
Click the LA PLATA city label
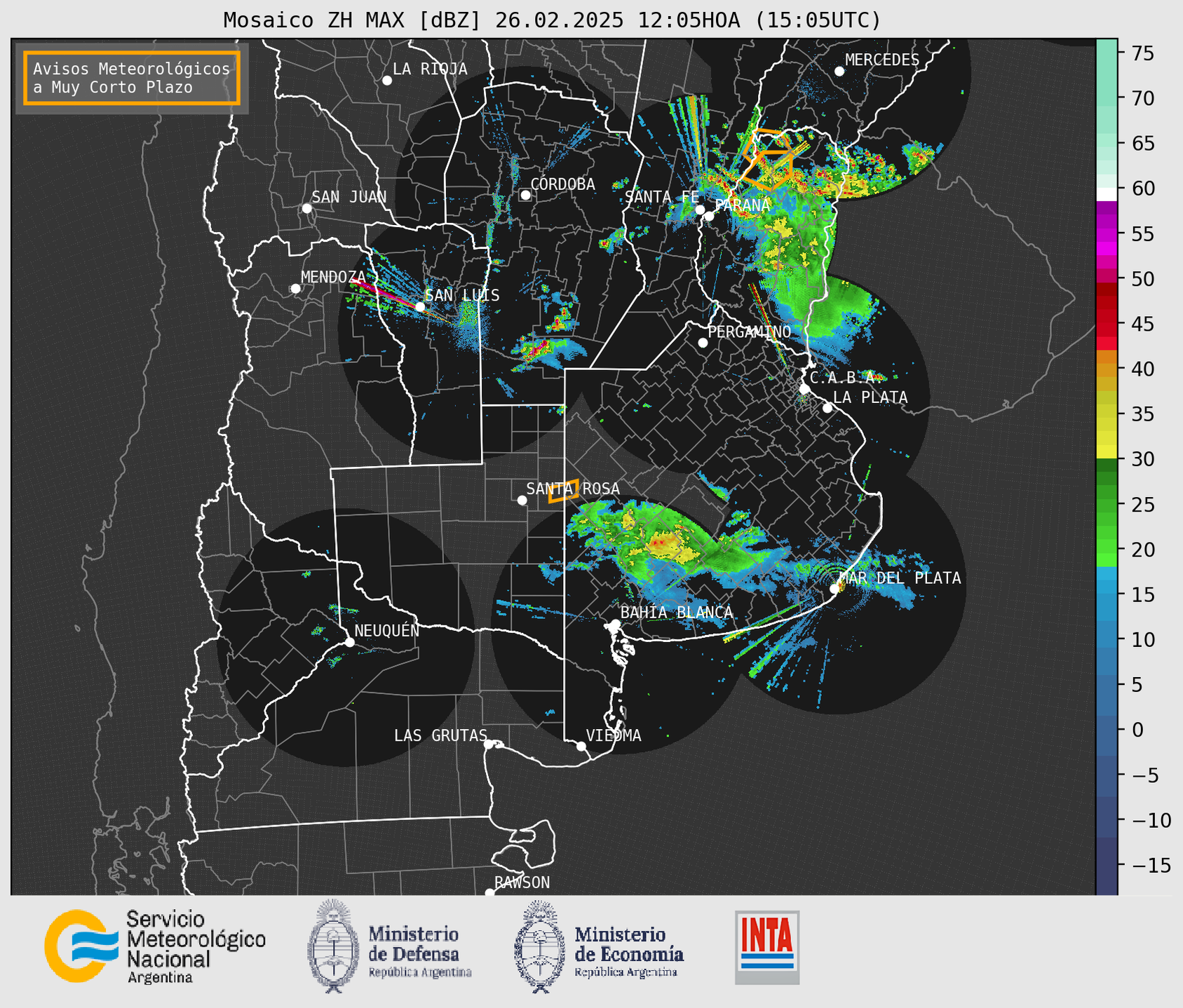[870, 397]
